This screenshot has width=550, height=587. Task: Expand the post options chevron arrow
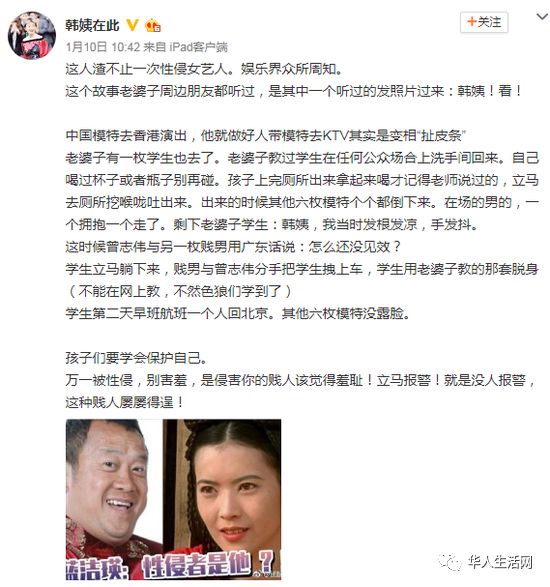542,16
